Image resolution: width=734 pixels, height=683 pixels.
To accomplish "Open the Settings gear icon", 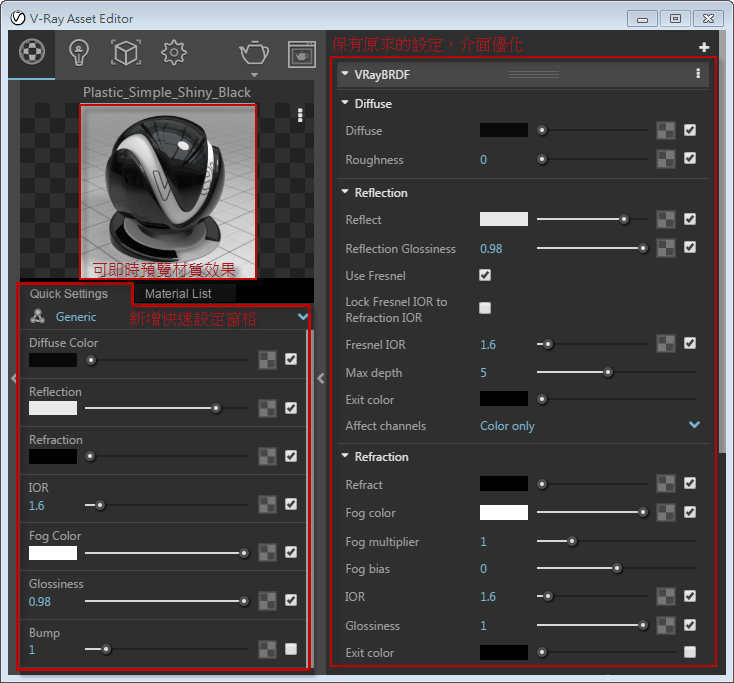I will pyautogui.click(x=174, y=52).
